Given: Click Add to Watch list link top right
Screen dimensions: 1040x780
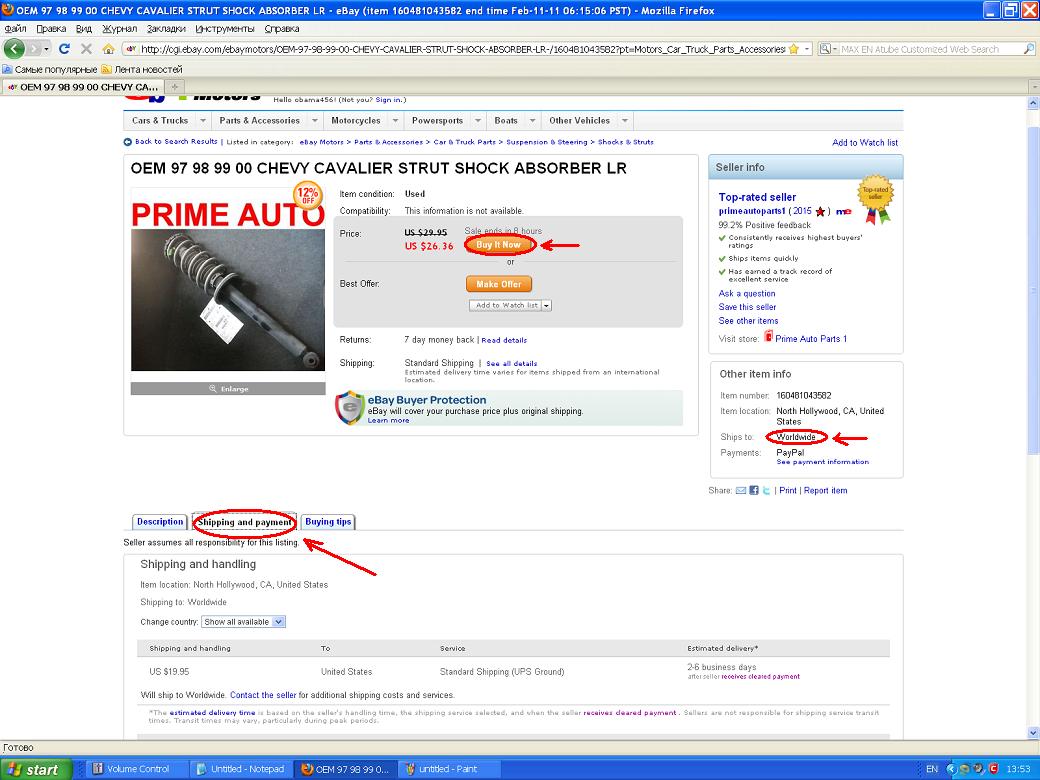Looking at the screenshot, I should click(x=865, y=143).
